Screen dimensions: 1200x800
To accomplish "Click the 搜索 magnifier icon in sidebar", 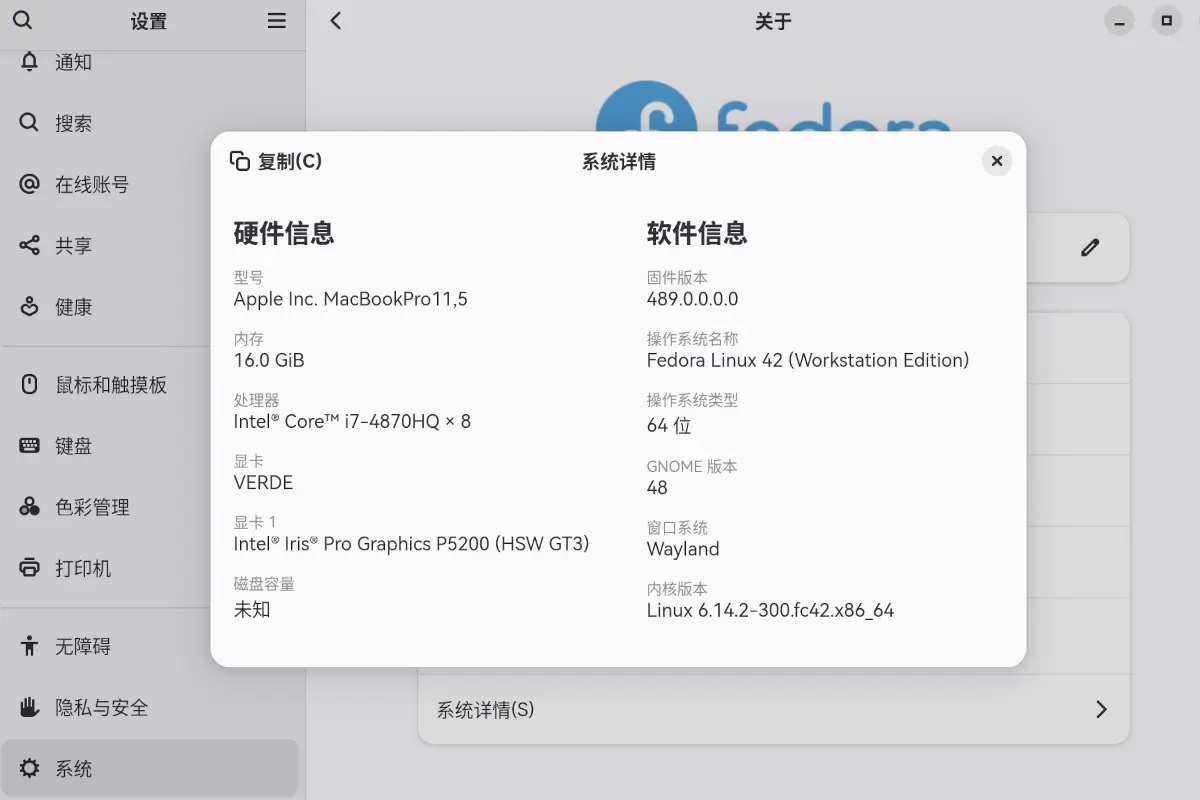I will coord(29,123).
